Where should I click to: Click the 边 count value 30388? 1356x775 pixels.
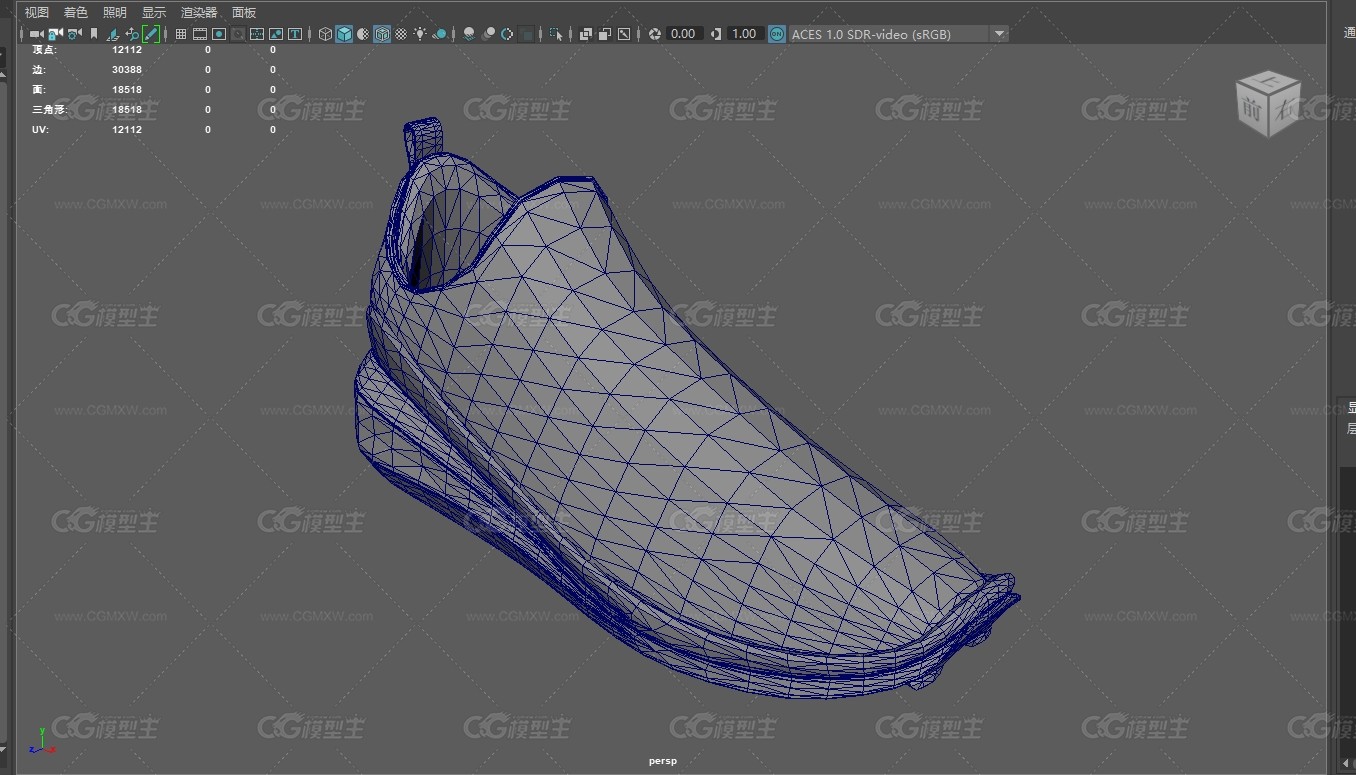127,70
